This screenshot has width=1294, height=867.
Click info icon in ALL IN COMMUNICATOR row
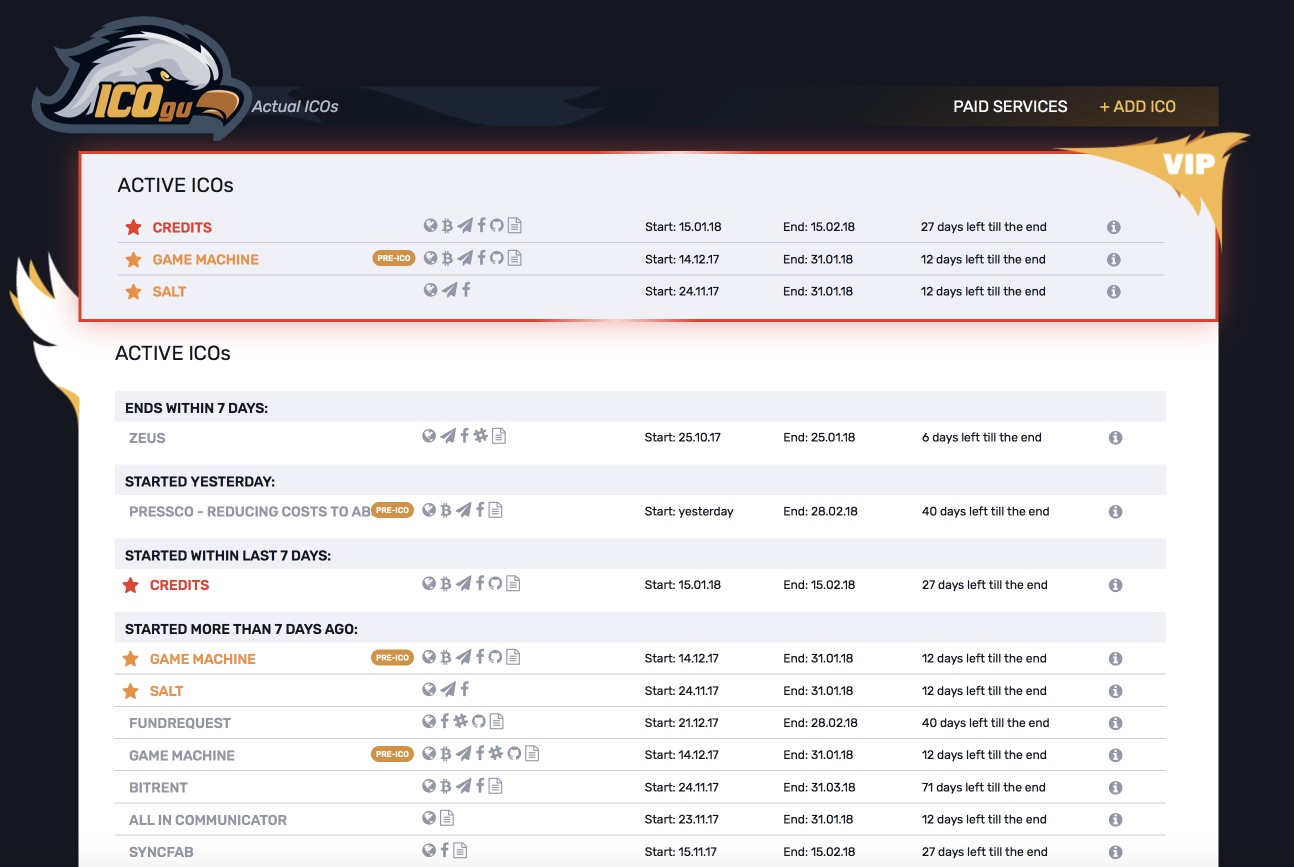(1115, 819)
